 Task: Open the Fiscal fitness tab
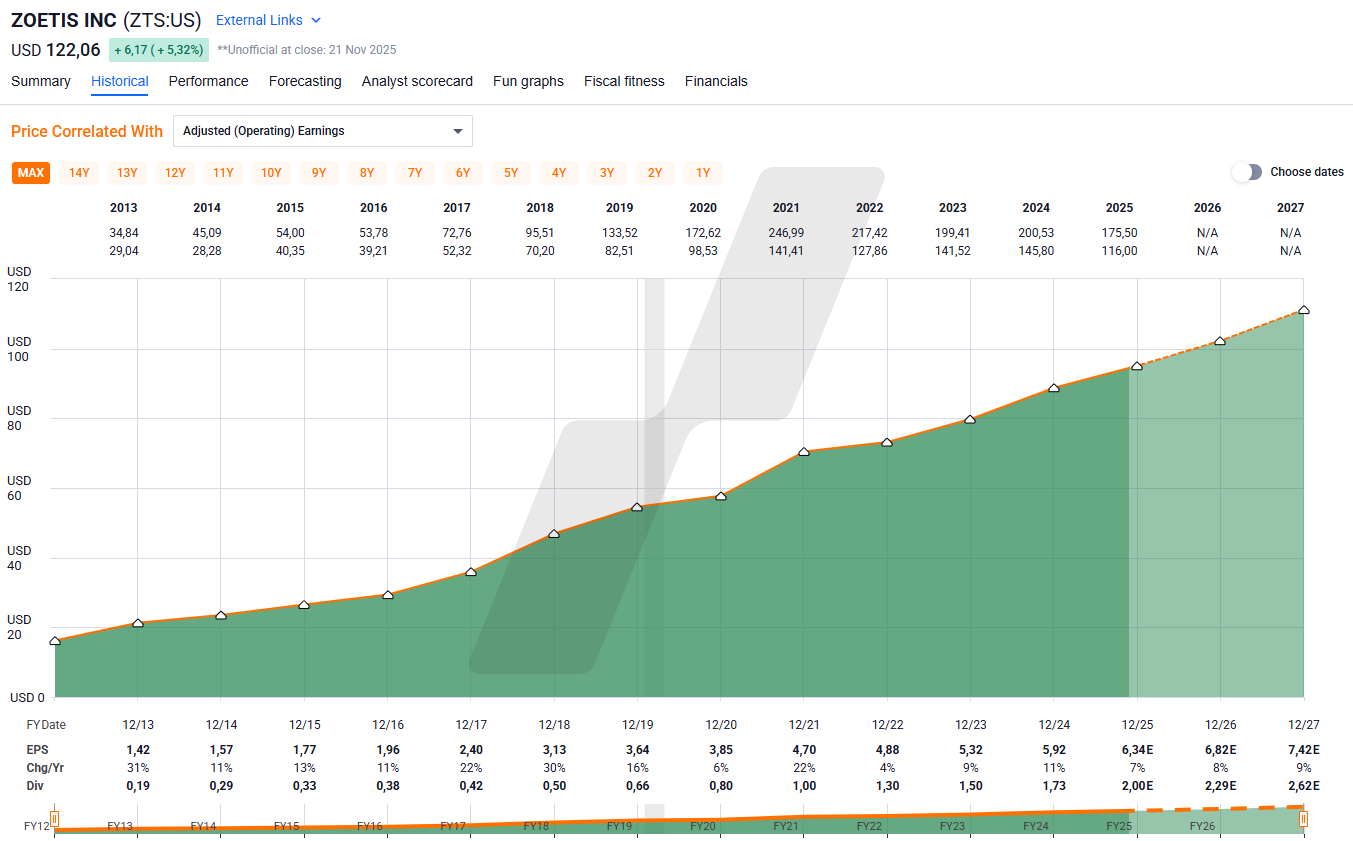point(624,81)
